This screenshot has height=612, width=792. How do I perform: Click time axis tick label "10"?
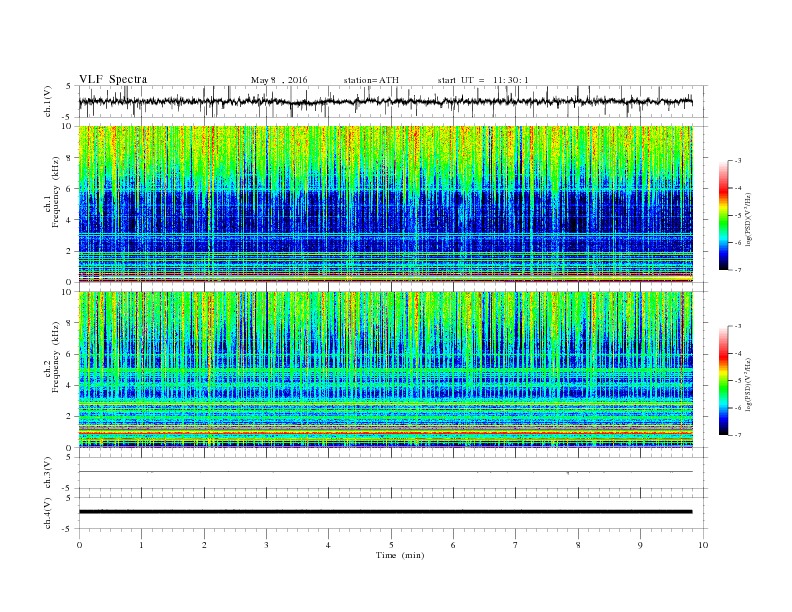click(703, 545)
